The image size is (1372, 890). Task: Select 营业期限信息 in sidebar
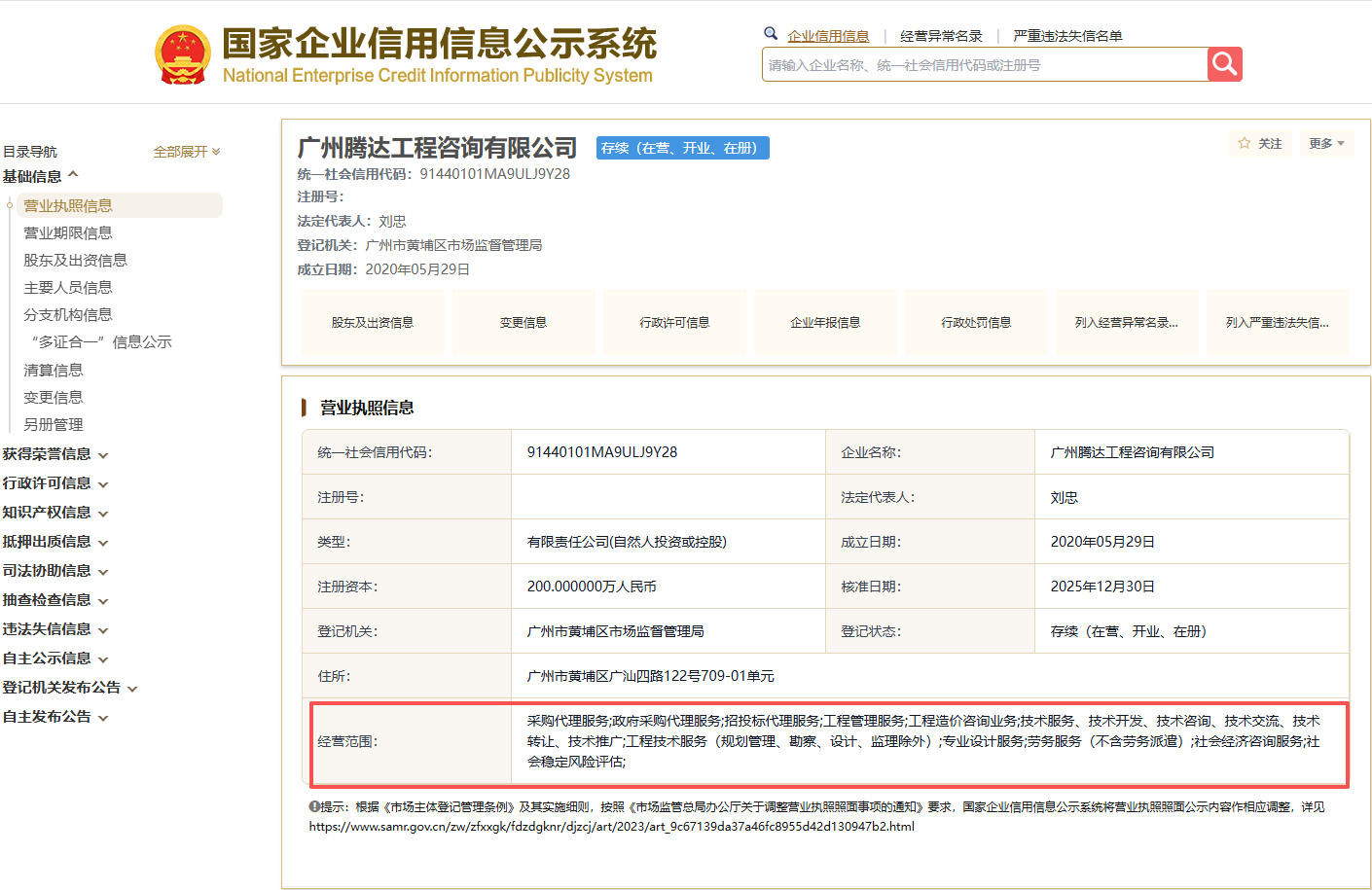[x=68, y=232]
